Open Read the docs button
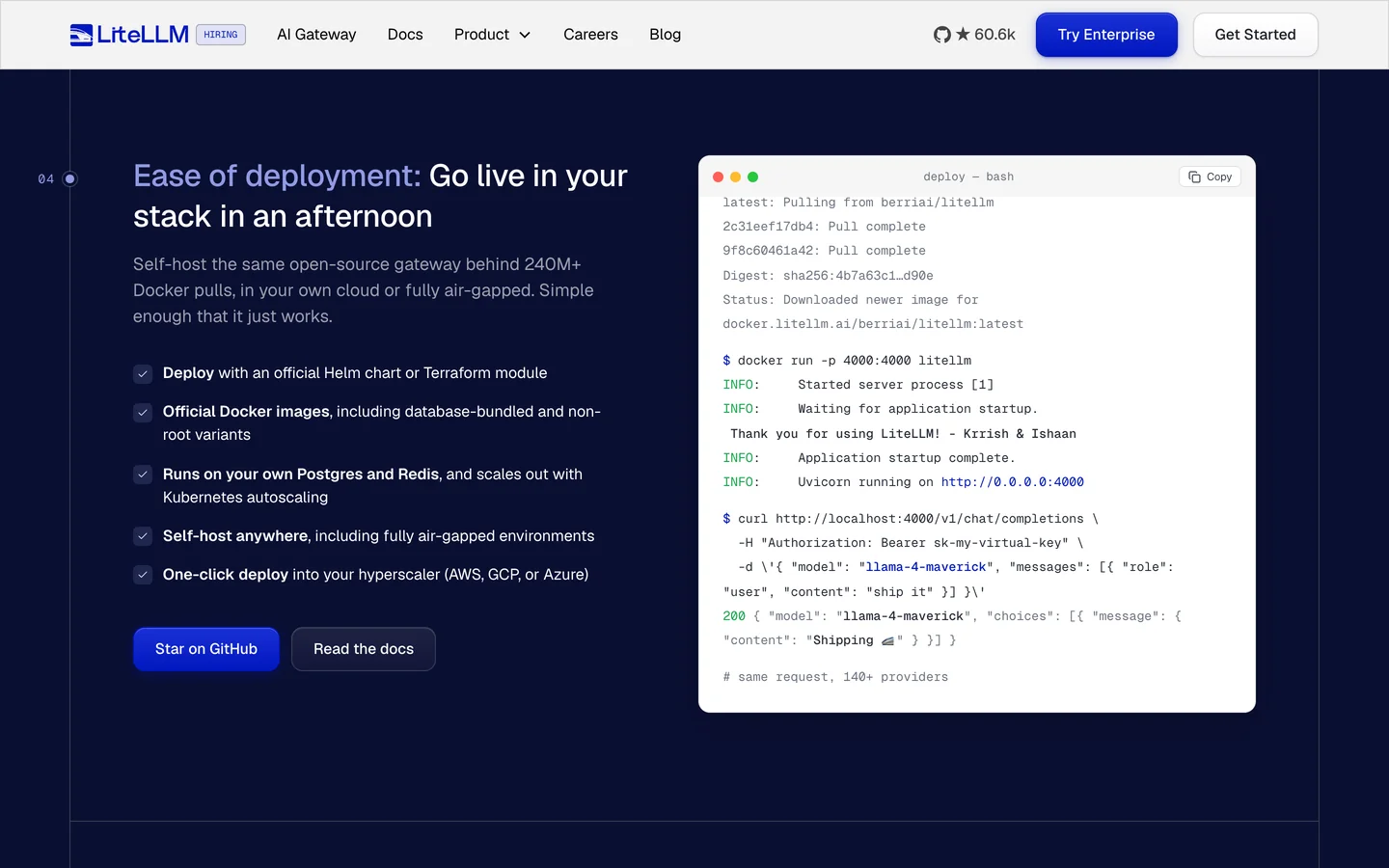Image resolution: width=1389 pixels, height=868 pixels. pos(364,649)
